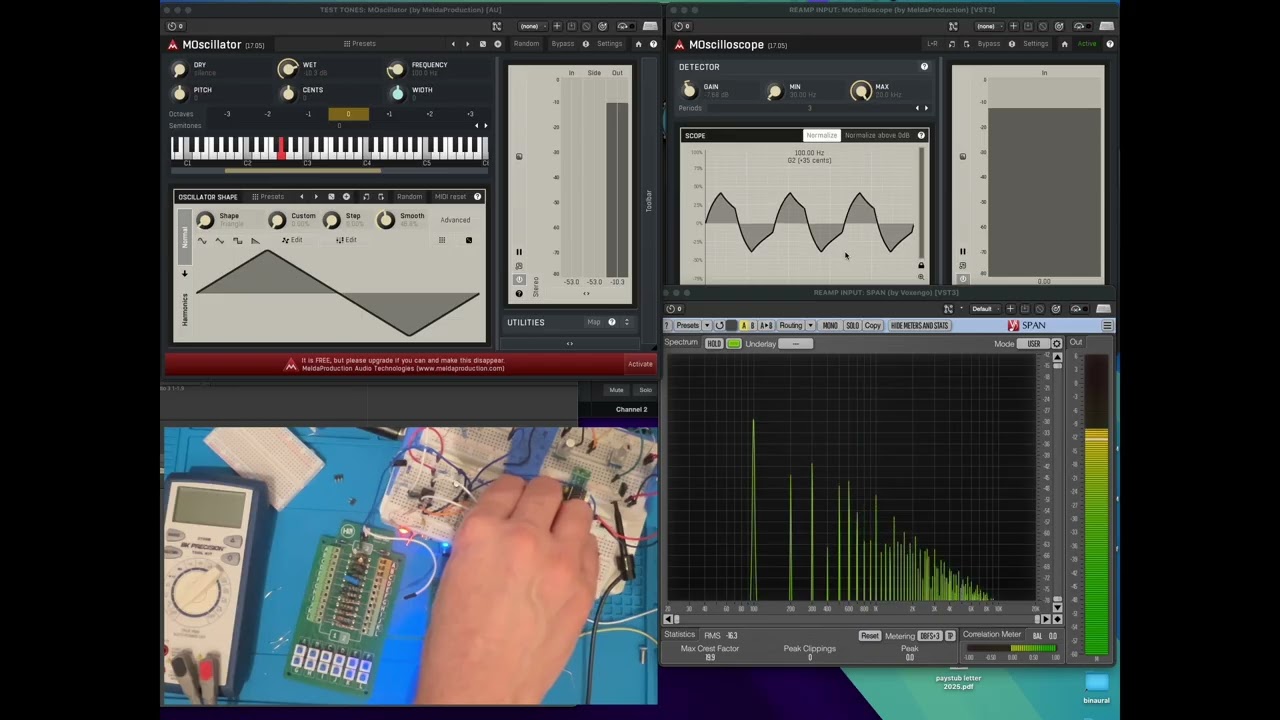The image size is (1280, 720).
Task: Click the Detector help icon in MOscilloscope
Action: click(x=924, y=66)
